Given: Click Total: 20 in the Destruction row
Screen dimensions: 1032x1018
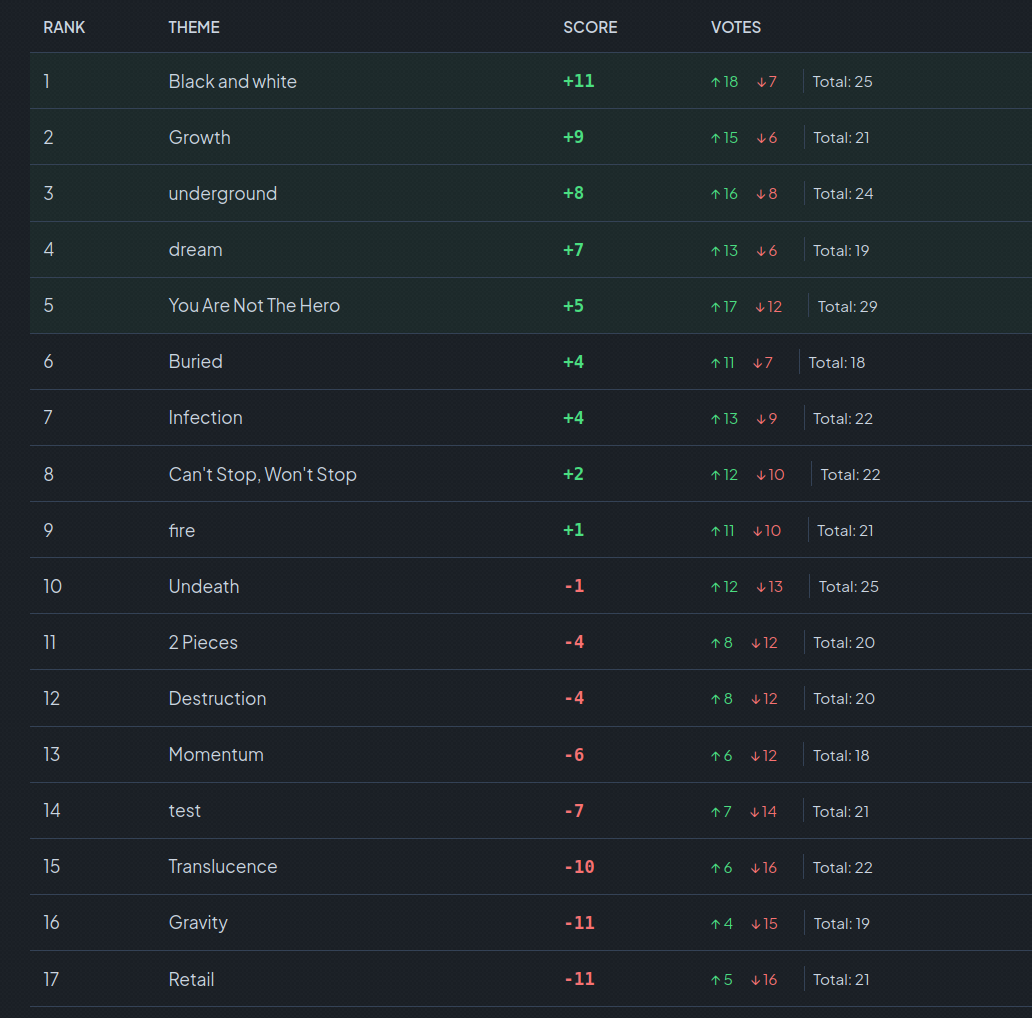Looking at the screenshot, I should 844,699.
